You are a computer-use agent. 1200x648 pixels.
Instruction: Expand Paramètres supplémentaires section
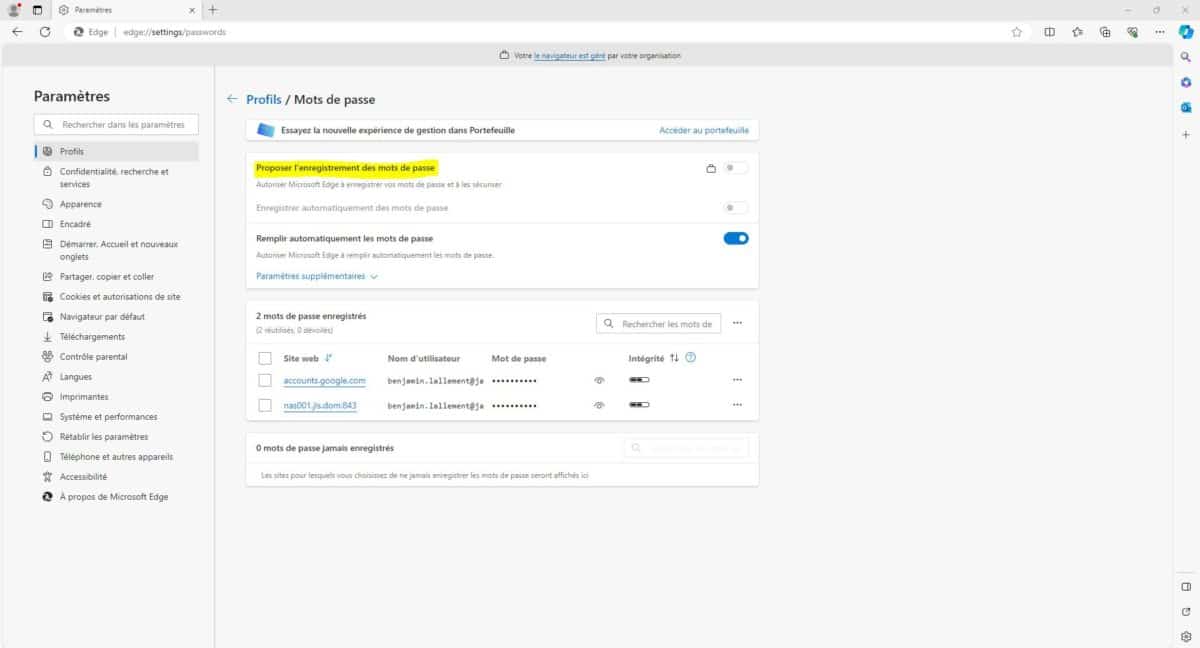(x=317, y=276)
